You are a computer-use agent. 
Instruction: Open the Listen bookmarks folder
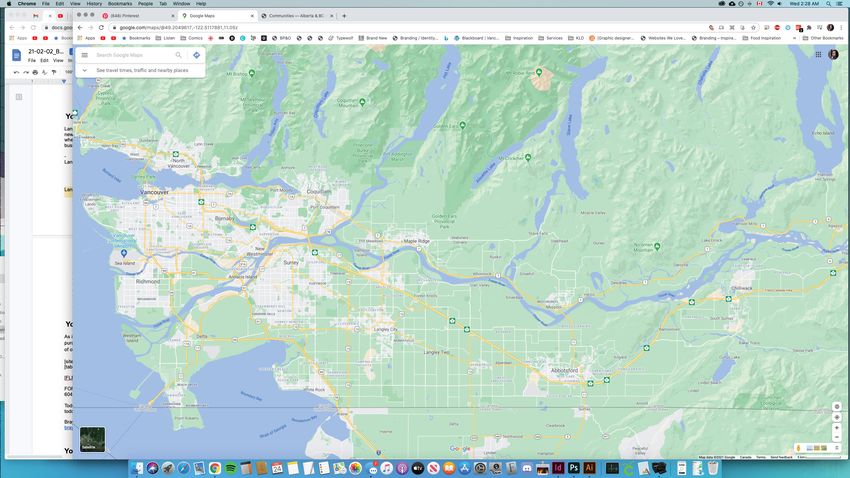[165, 38]
